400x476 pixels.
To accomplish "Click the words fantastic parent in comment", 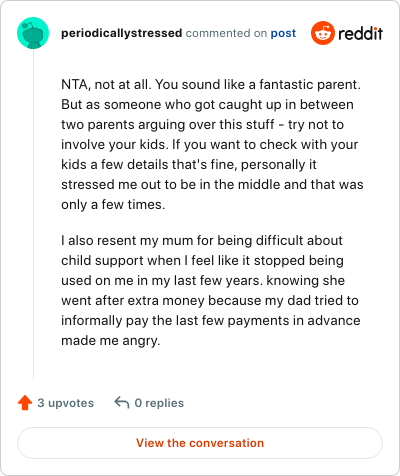I will 308,85.
